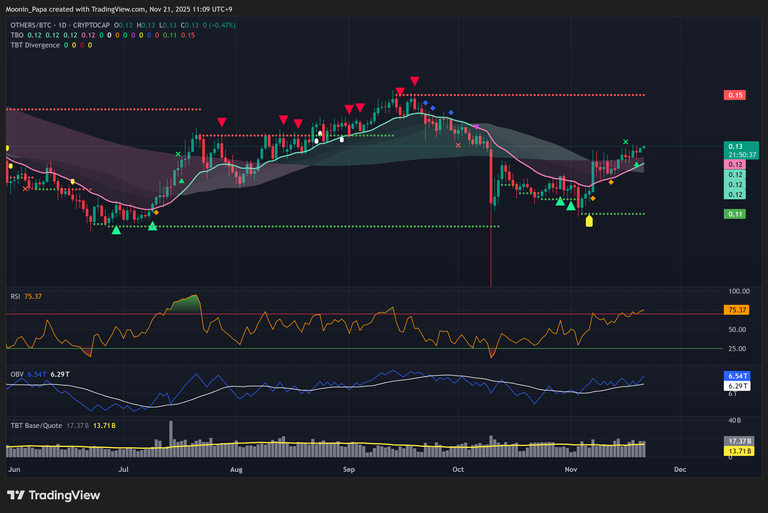The width and height of the screenshot is (768, 513).
Task: Click the red X marker at the far left
Action: coord(25,187)
